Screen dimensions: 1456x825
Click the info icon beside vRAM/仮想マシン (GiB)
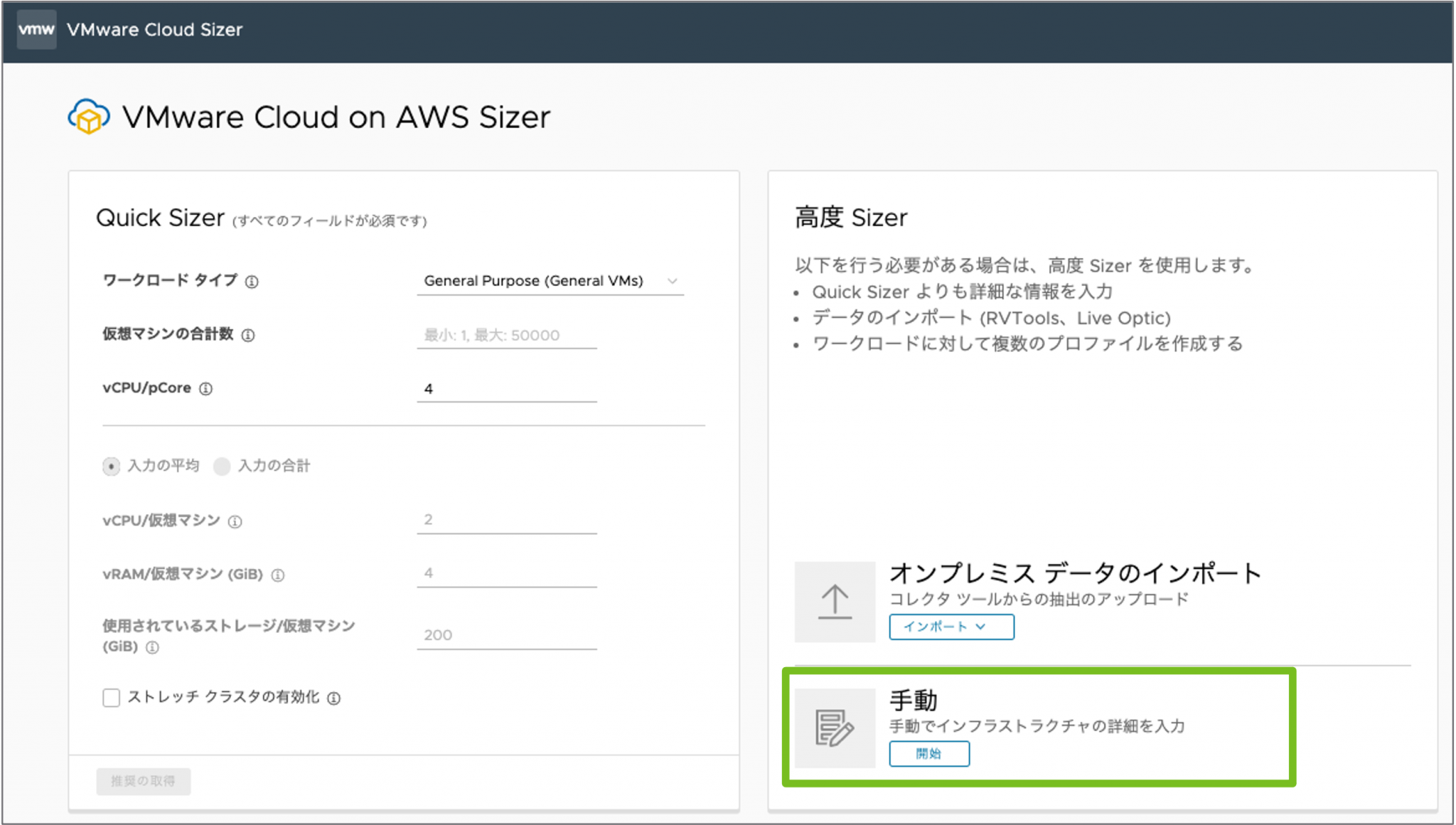tap(279, 575)
